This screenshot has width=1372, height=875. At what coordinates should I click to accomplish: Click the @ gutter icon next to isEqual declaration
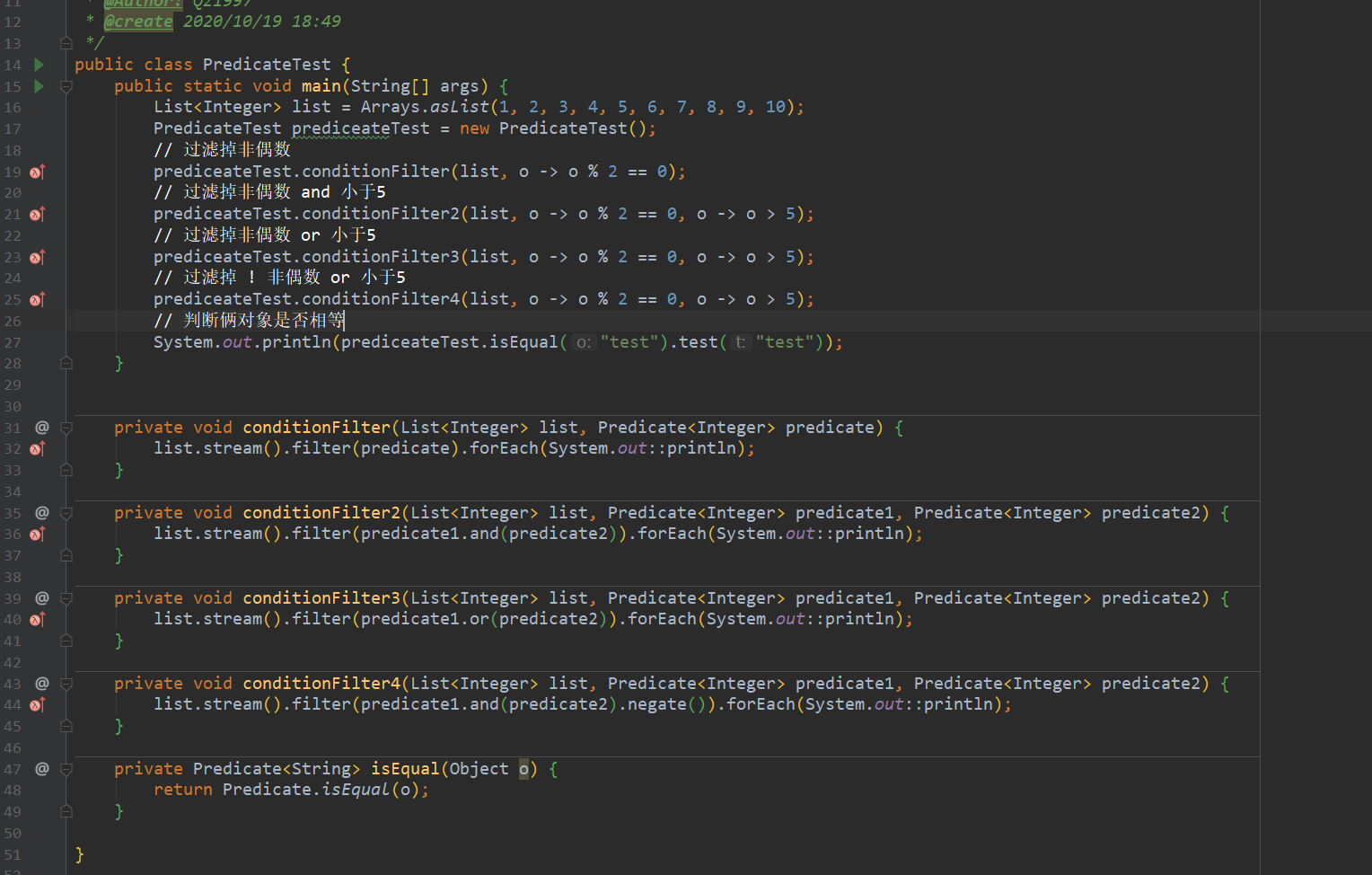41,769
